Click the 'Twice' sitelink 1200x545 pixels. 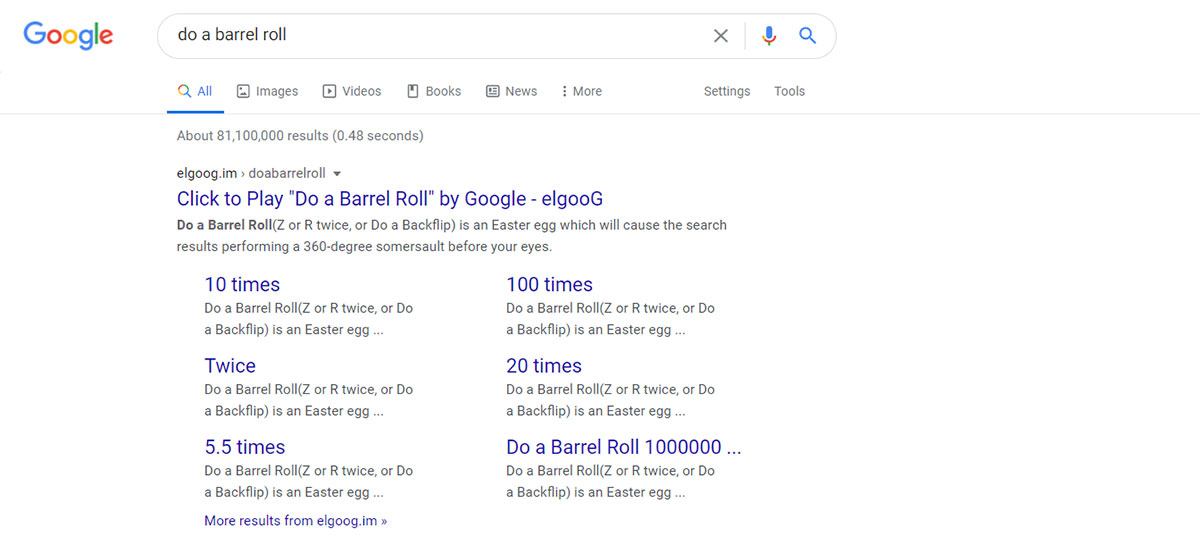tap(230, 366)
